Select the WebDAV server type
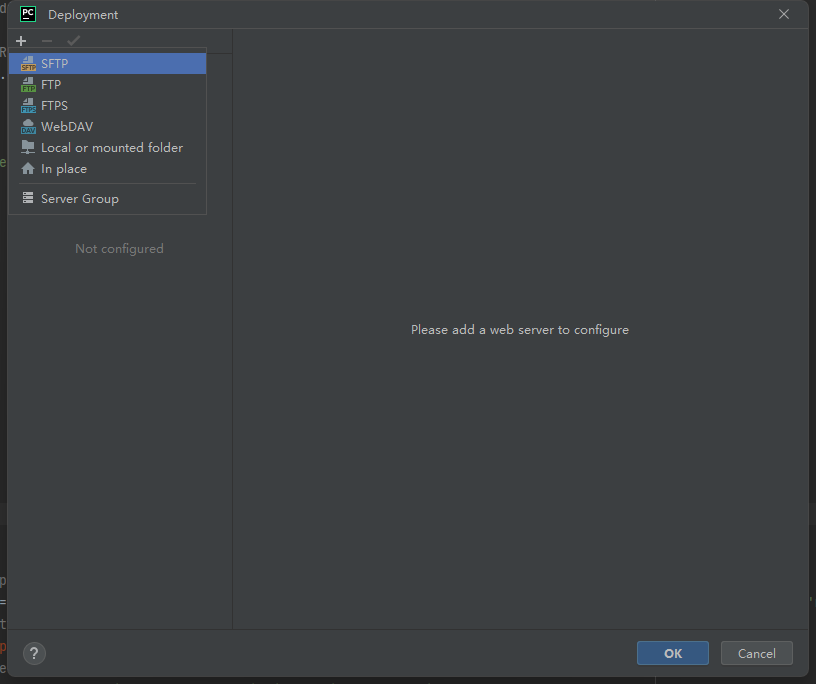 [108, 126]
